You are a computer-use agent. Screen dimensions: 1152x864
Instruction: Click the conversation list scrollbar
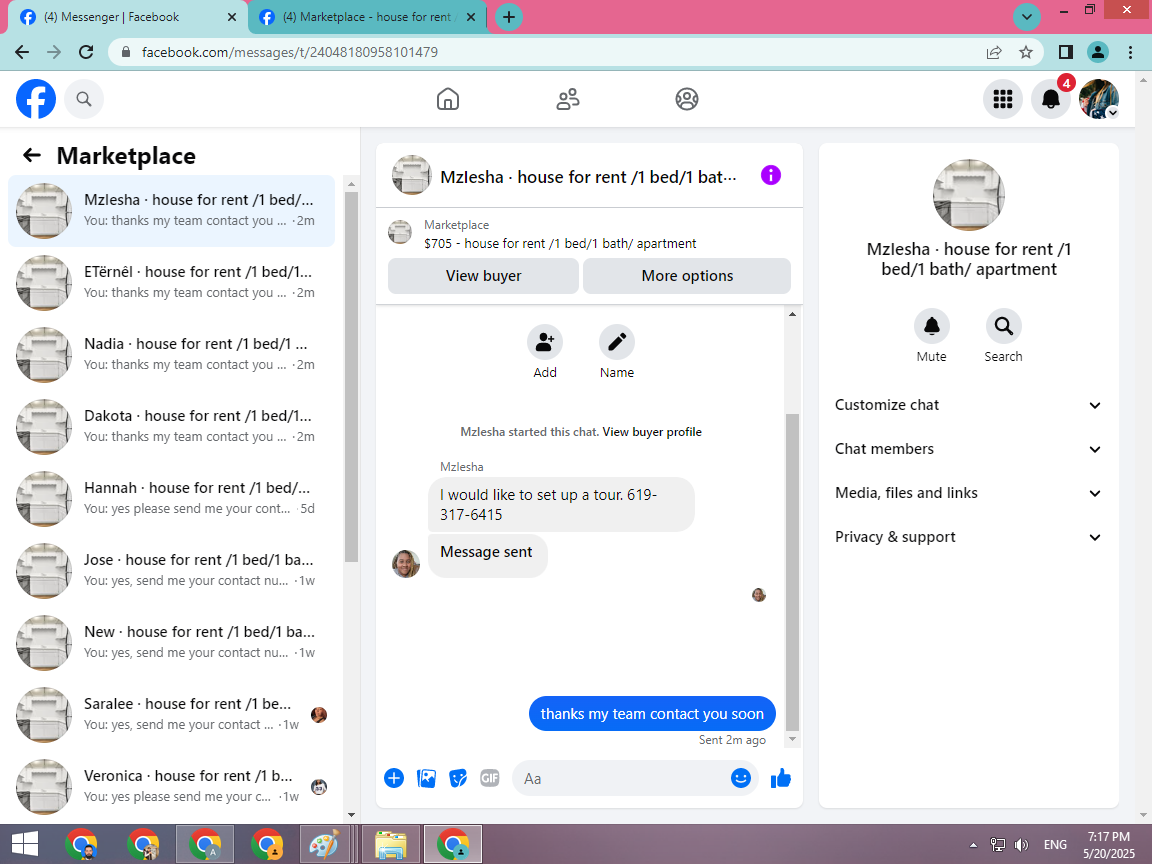(x=351, y=377)
